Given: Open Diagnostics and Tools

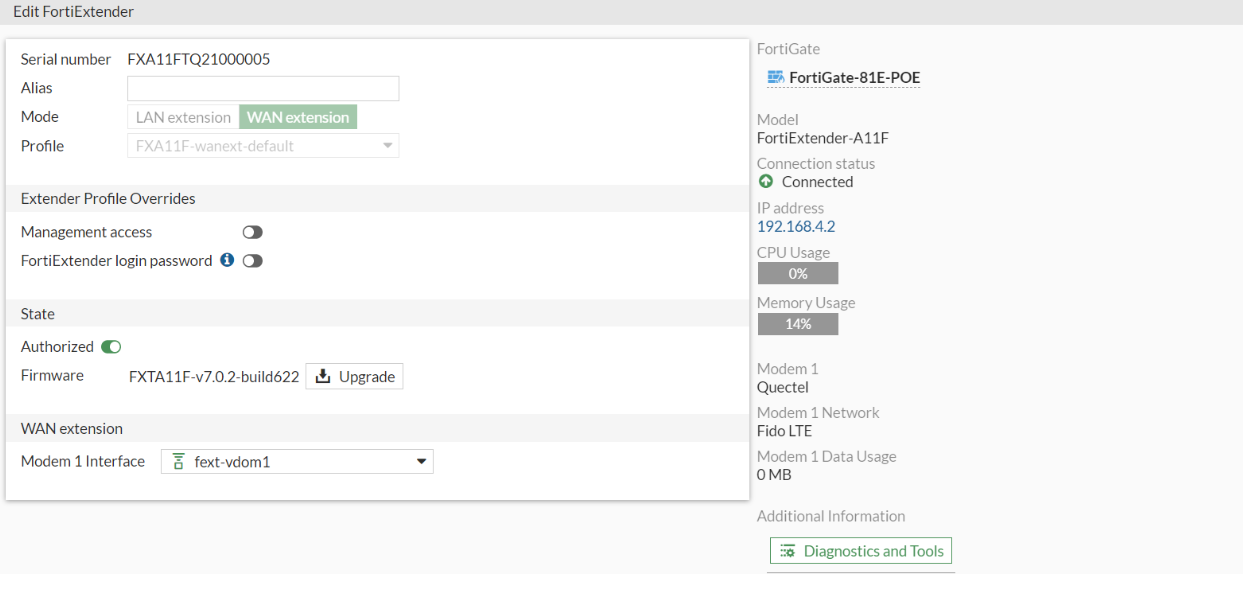Looking at the screenshot, I should 860,550.
